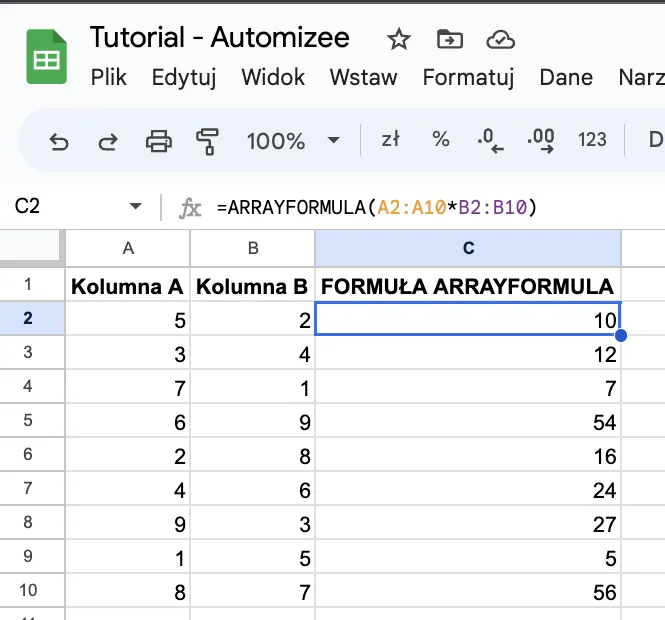Select row 5 header
The height and width of the screenshot is (620, 665).
pyautogui.click(x=32, y=420)
